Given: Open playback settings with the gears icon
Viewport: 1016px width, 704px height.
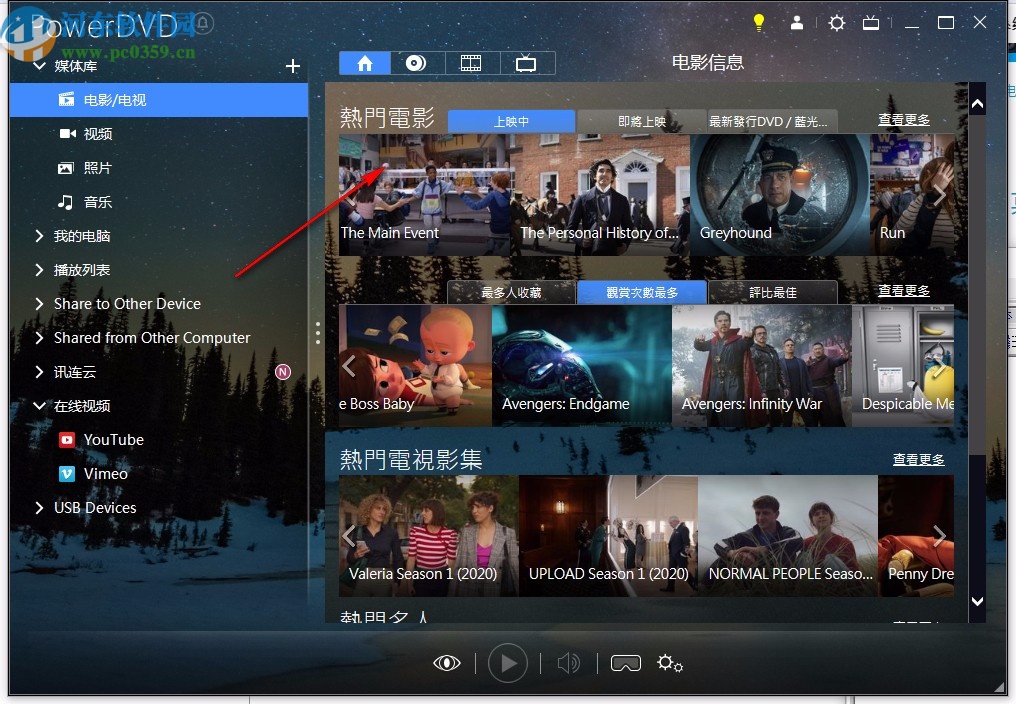Looking at the screenshot, I should pyautogui.click(x=669, y=663).
